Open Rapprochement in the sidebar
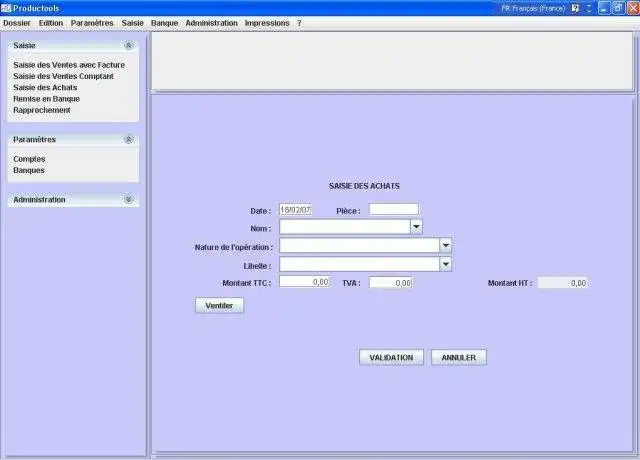This screenshot has height=460, width=640. [42, 110]
